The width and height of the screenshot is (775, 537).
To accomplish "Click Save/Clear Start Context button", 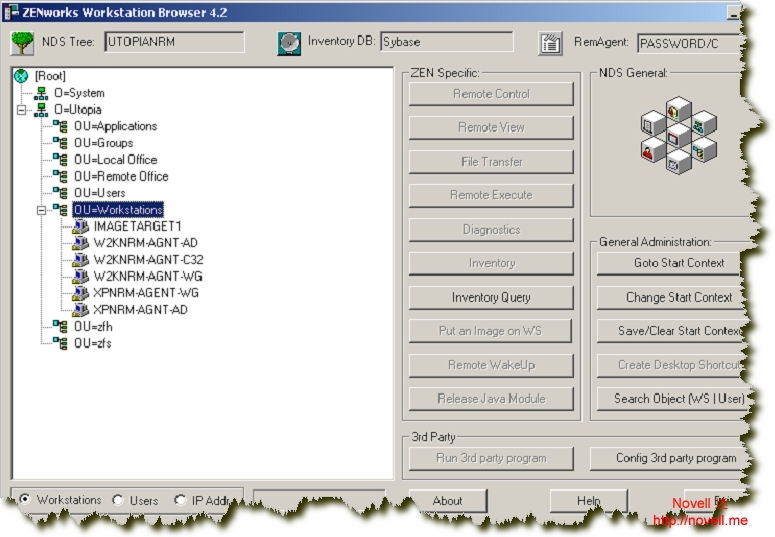I will (x=671, y=331).
